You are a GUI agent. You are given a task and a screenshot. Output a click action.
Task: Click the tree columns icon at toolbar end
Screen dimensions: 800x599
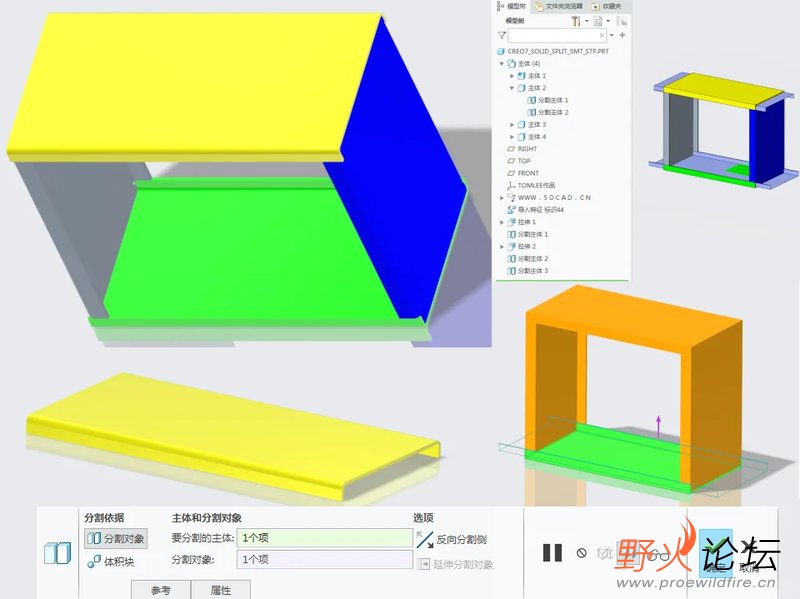pos(621,21)
